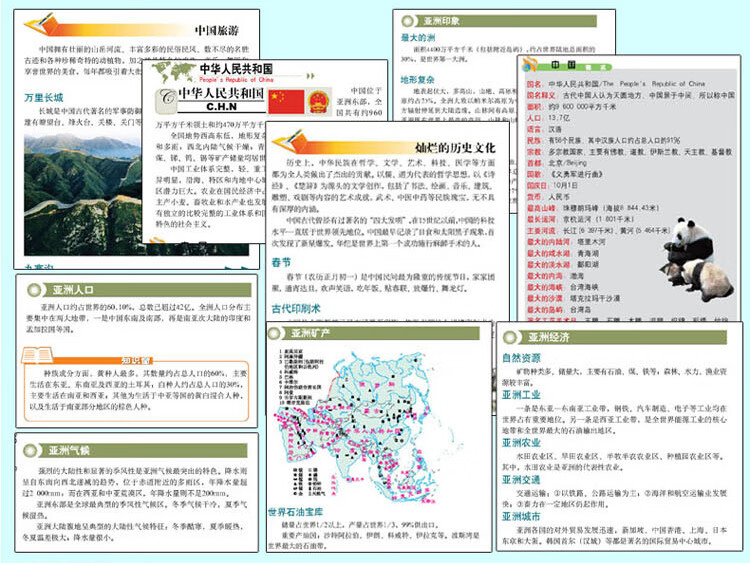Click the 民族 label
This screenshot has height=563, width=750.
click(534, 141)
